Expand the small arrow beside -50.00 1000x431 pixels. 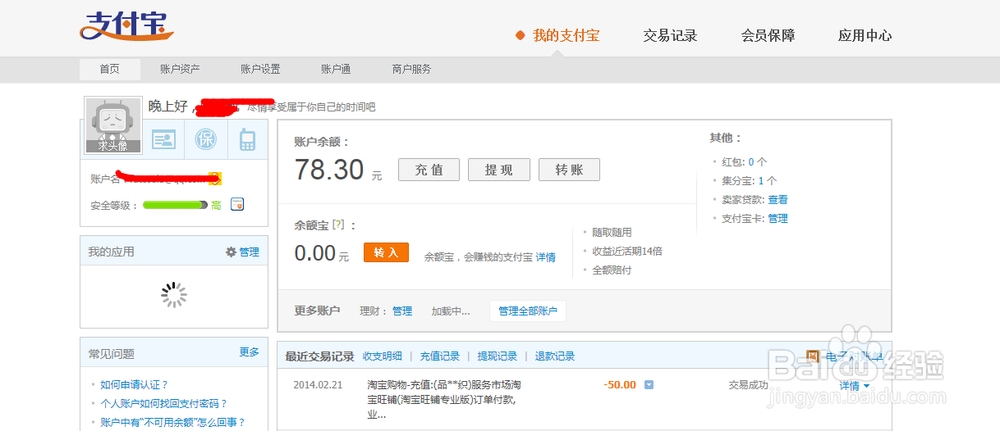point(649,384)
